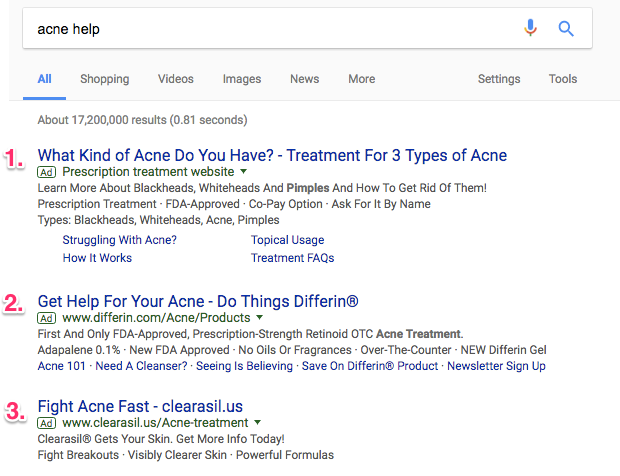Switch to the Images tab
The image size is (620, 476).
tap(242, 79)
